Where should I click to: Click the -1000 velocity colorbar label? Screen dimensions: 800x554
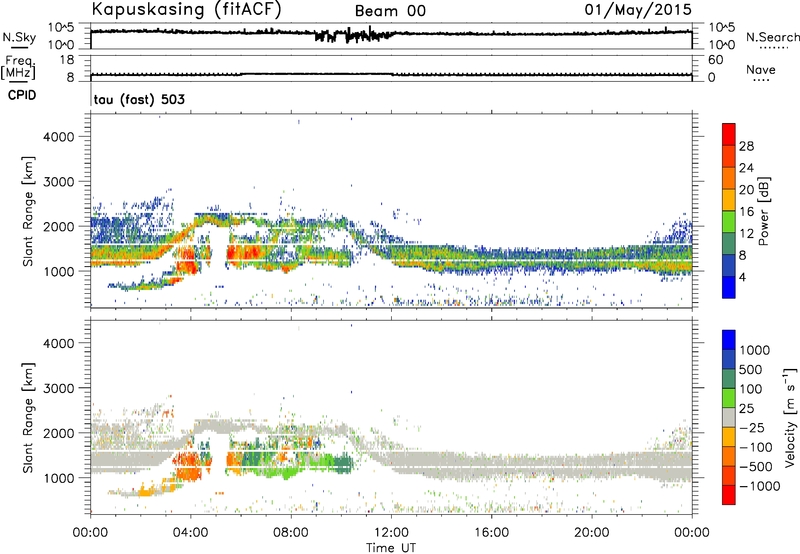[x=760, y=486]
